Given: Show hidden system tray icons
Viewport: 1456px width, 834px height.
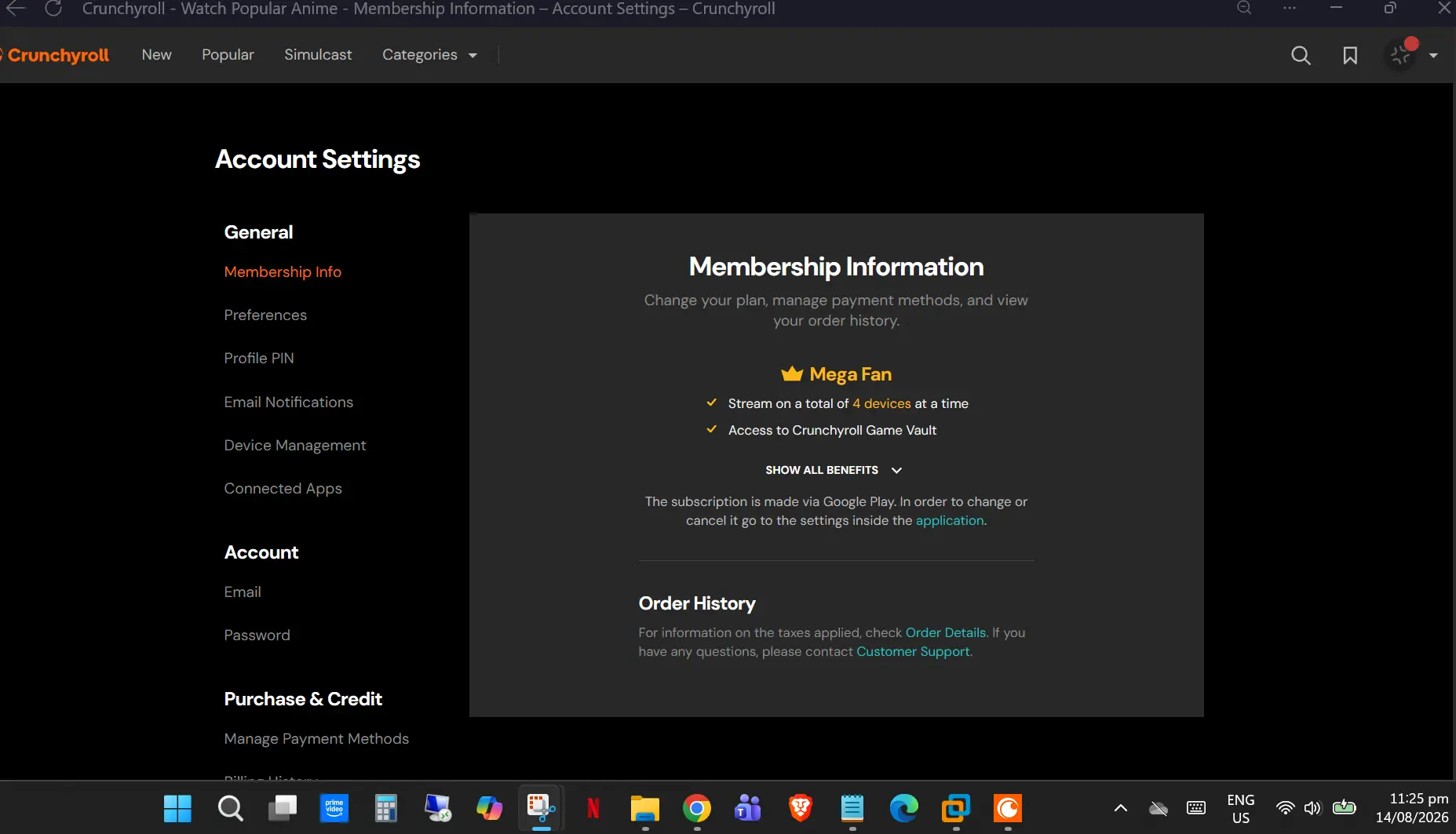Looking at the screenshot, I should (1121, 808).
